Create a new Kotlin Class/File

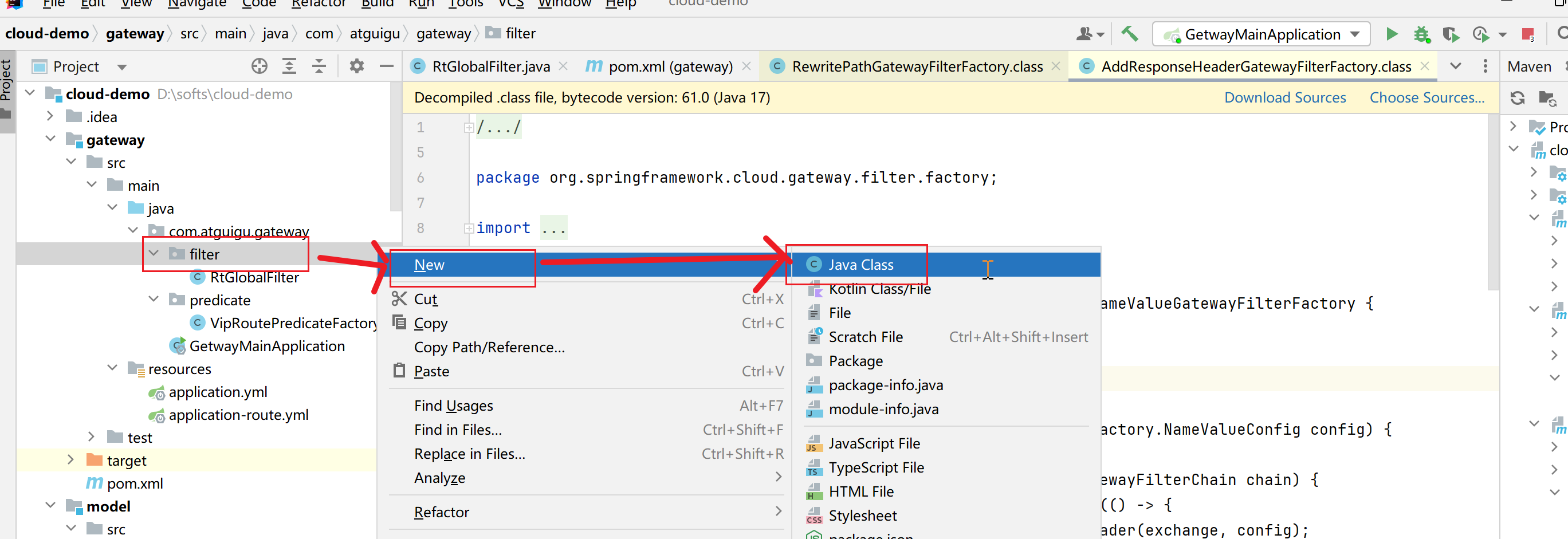click(x=946, y=289)
